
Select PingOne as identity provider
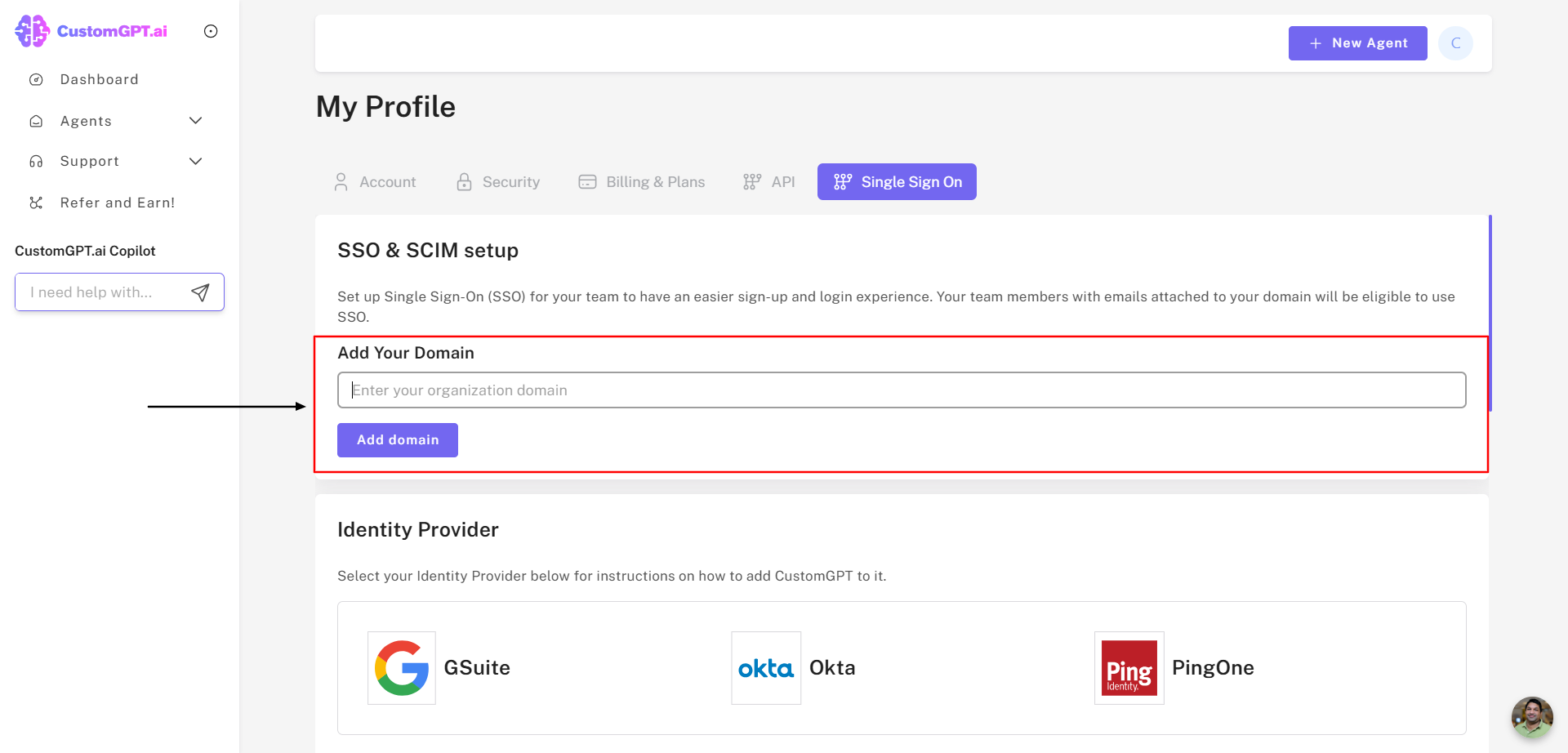(1213, 668)
